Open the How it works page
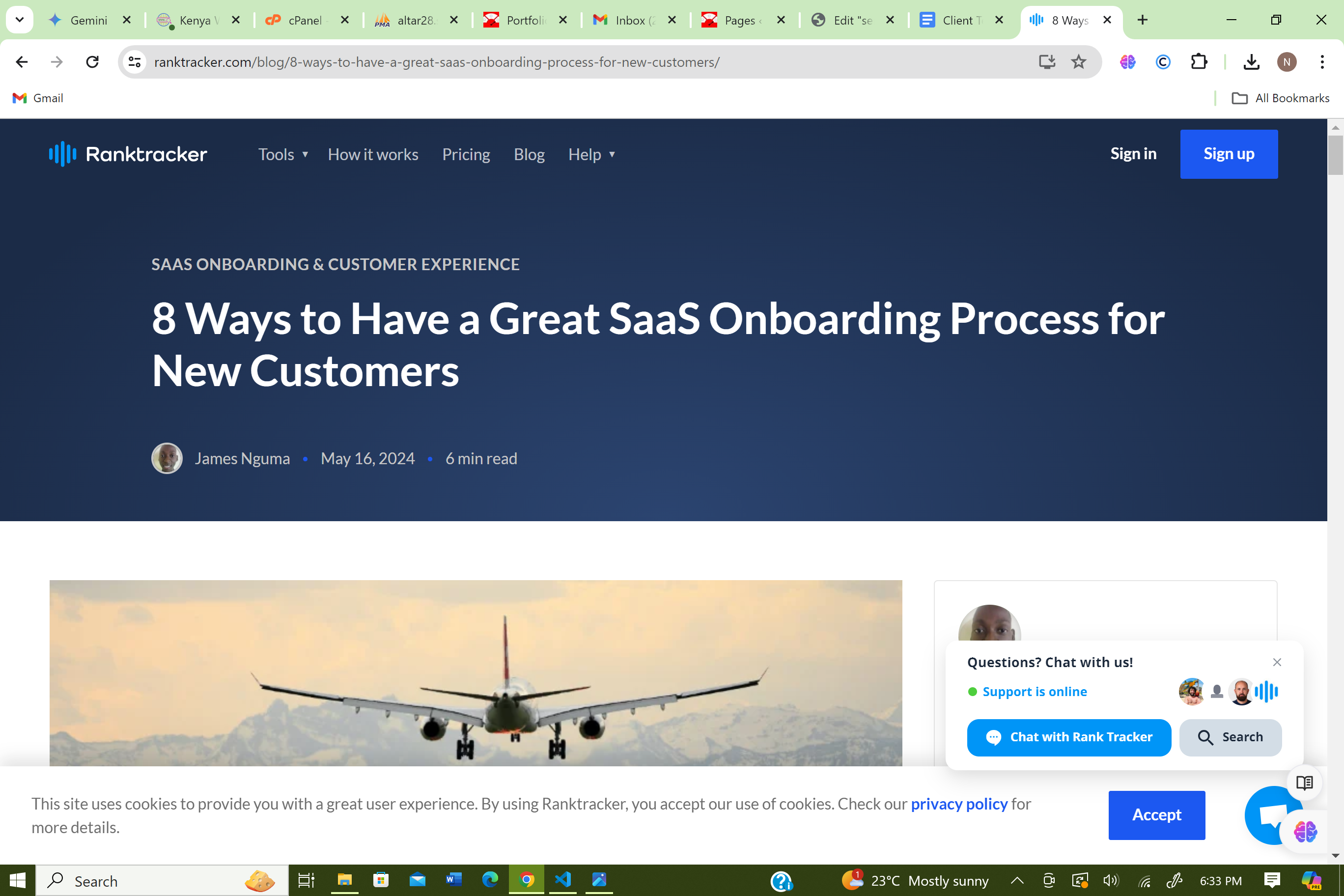The image size is (1344, 896). coord(373,154)
